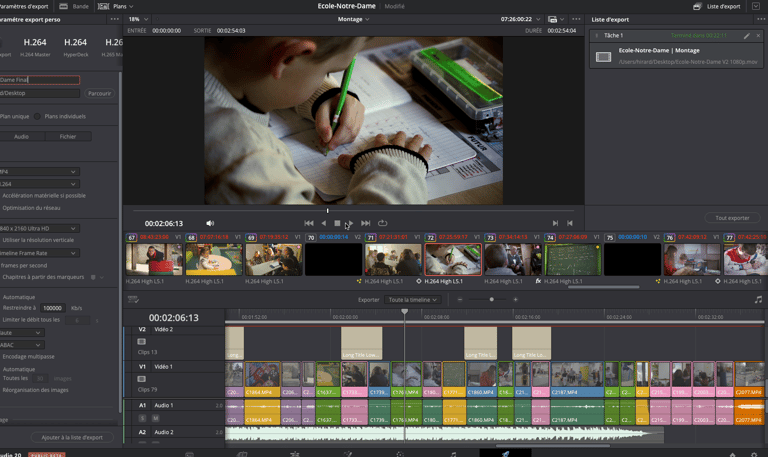The height and width of the screenshot is (457, 768).
Task: Click timeline view options icon
Action: pyautogui.click(x=133, y=299)
